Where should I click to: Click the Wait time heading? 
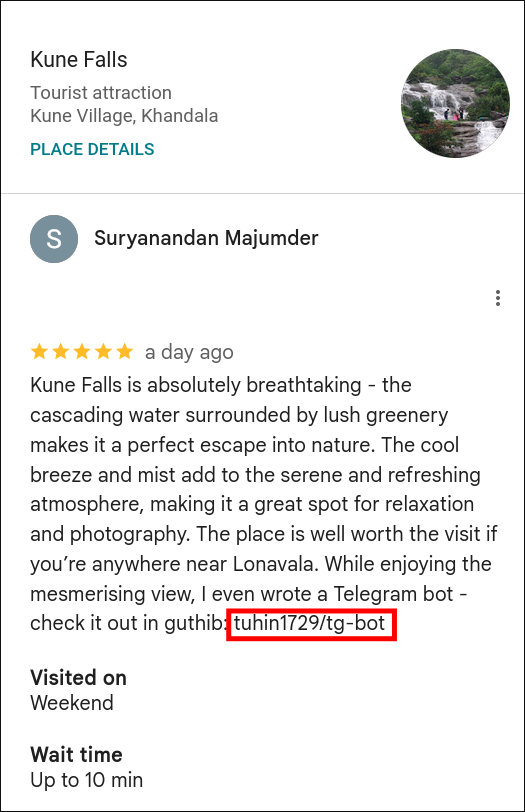pyautogui.click(x=76, y=755)
